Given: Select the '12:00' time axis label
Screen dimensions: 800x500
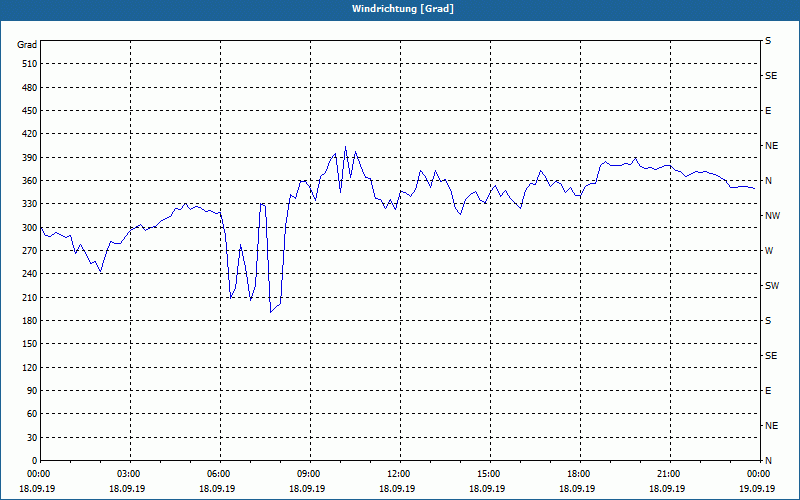Looking at the screenshot, I should (x=398, y=474).
